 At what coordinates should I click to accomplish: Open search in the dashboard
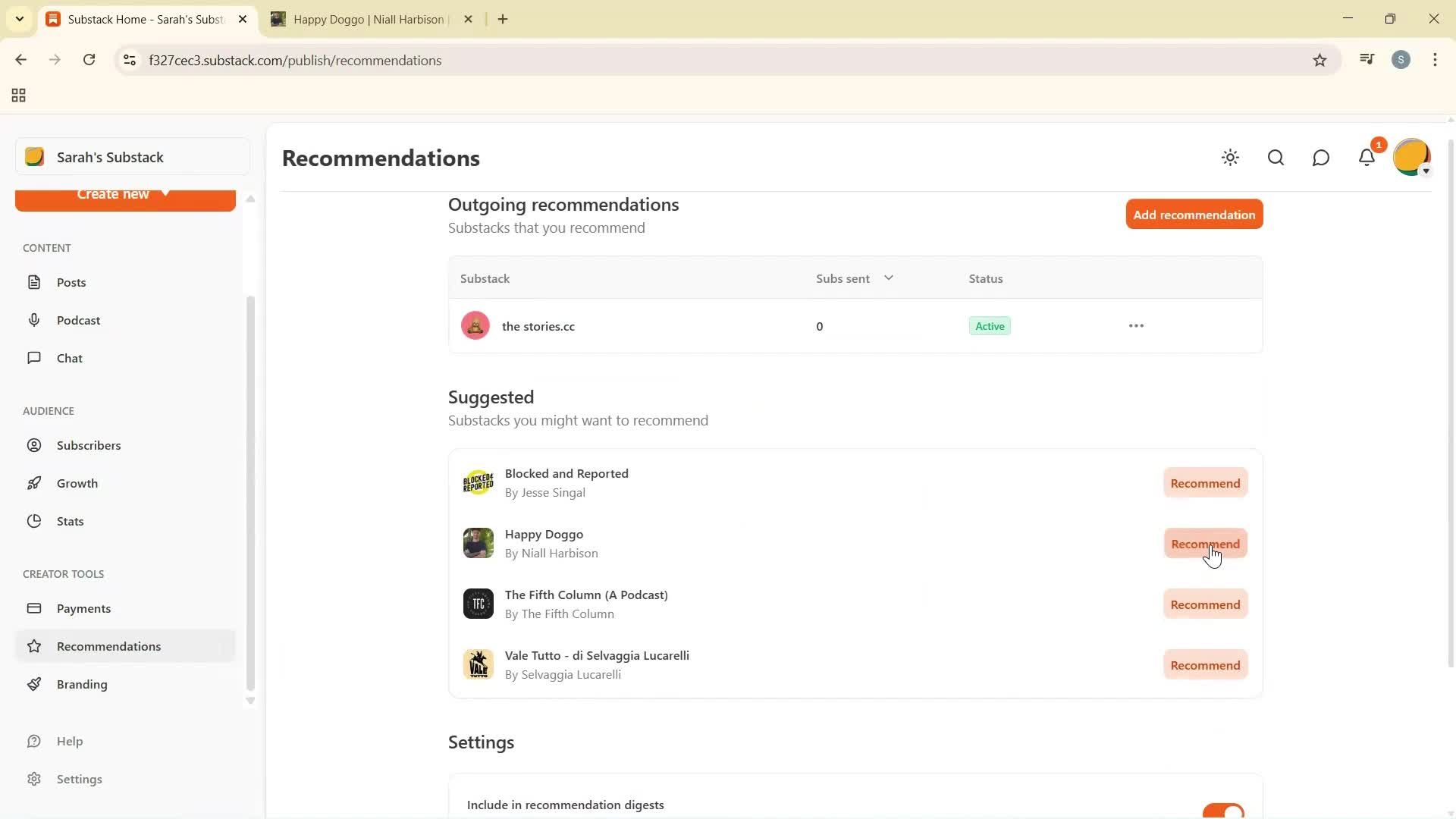1276,158
